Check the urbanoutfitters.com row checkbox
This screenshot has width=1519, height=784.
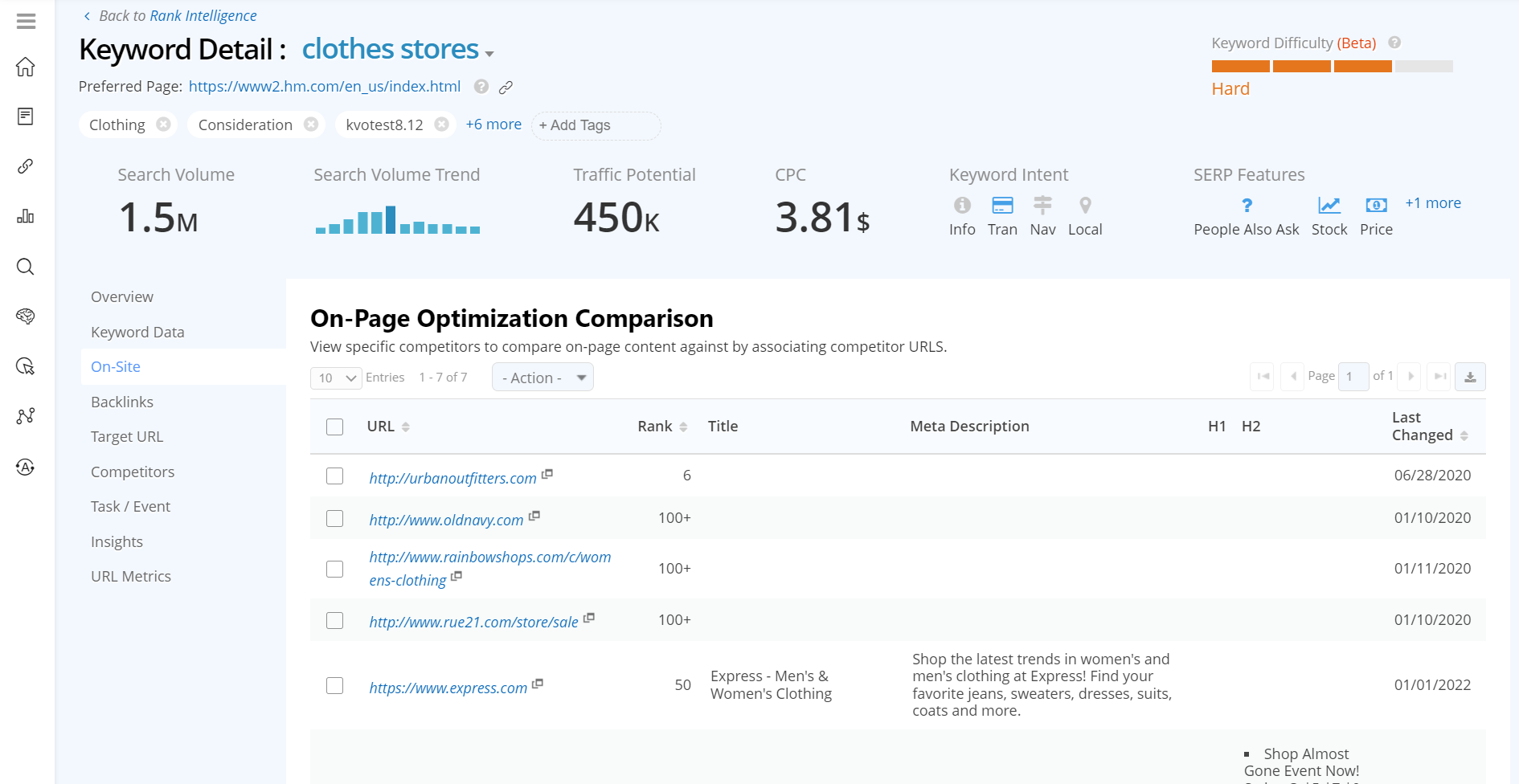coord(335,476)
